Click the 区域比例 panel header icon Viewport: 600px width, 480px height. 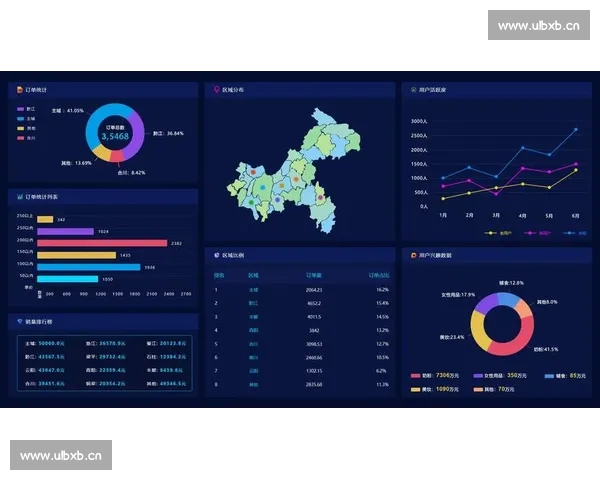(216, 255)
